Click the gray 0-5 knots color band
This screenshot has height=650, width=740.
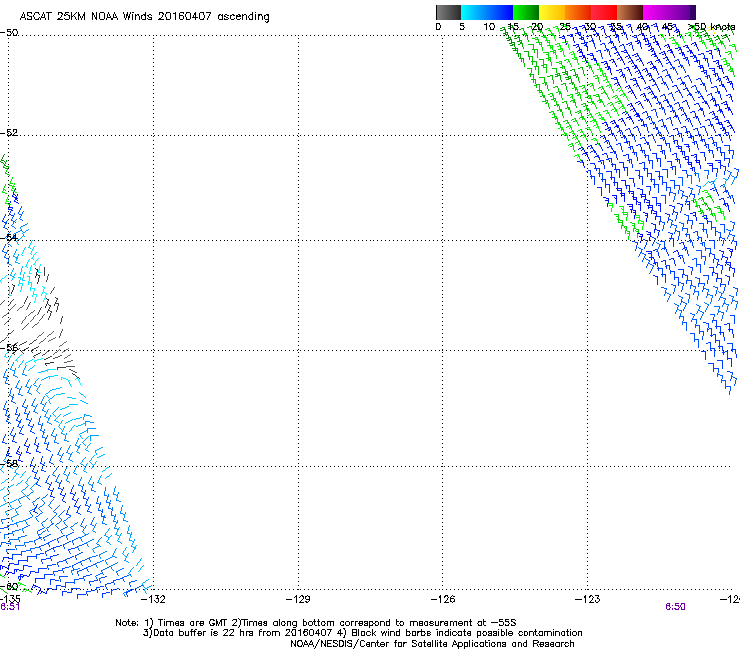click(x=448, y=12)
